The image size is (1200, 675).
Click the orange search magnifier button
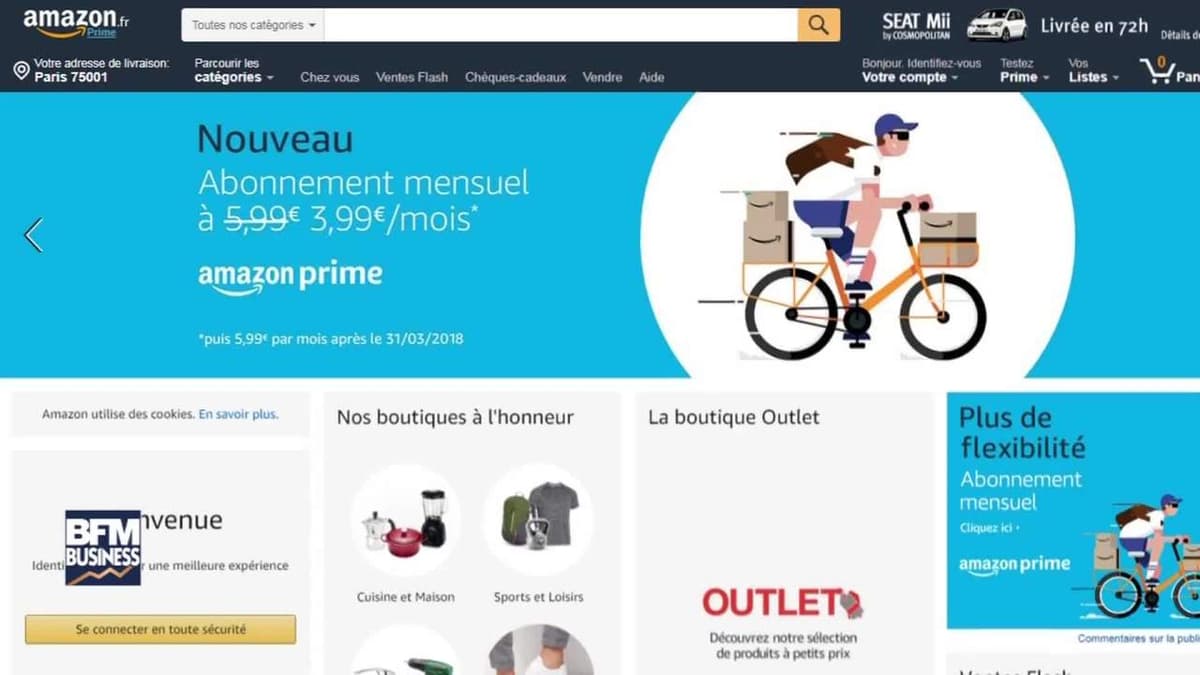(818, 25)
